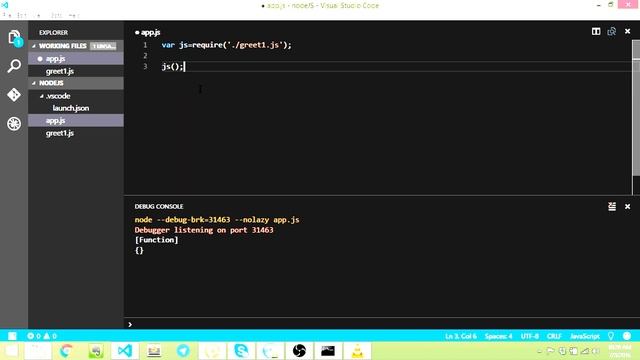Click the lightbulb icon in the status bar
Image resolution: width=640 pixels, height=360 pixels.
(611, 336)
